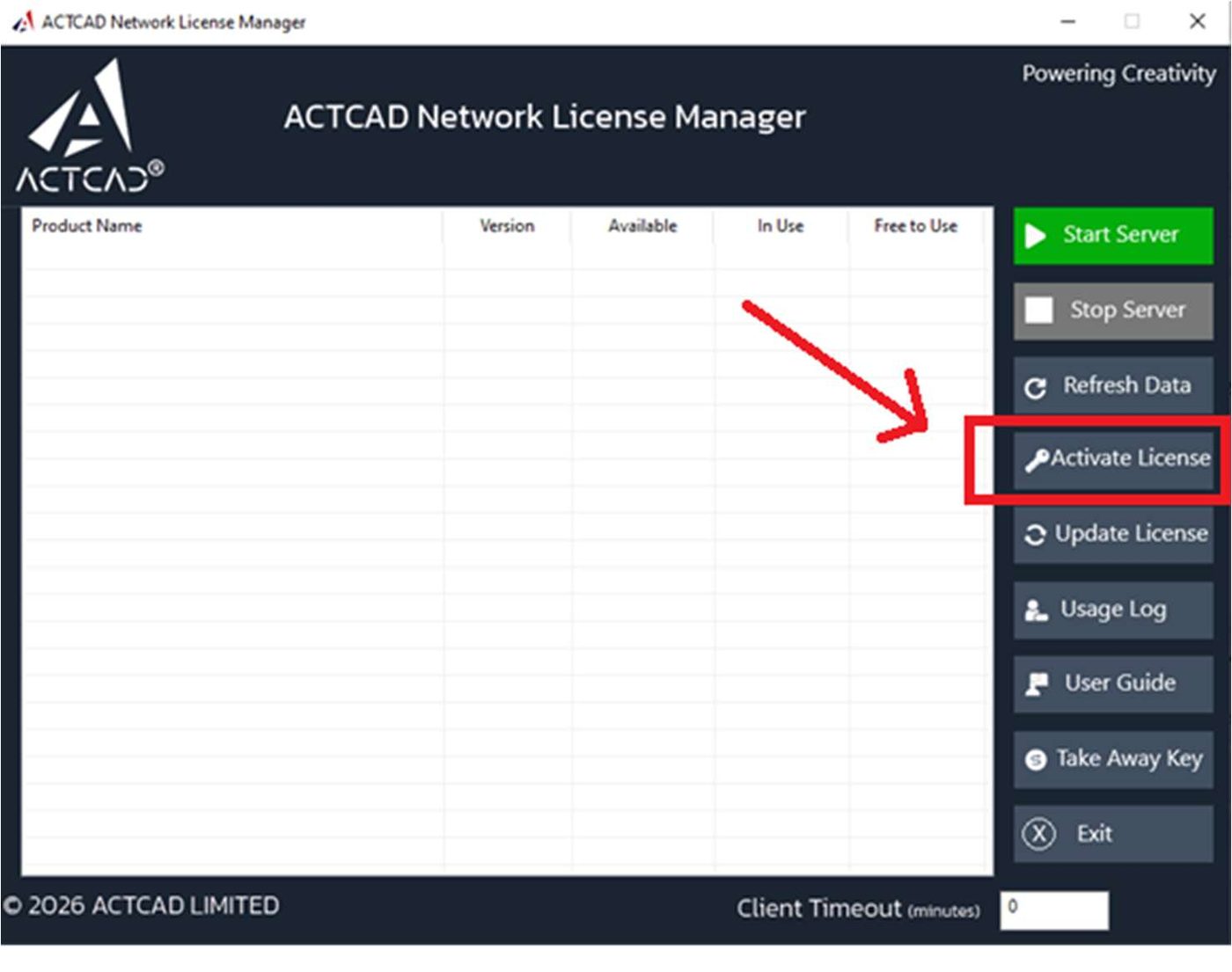Screen dimensions: 1232x972
Task: Choose the Refresh Data button label
Action: coord(1126,385)
